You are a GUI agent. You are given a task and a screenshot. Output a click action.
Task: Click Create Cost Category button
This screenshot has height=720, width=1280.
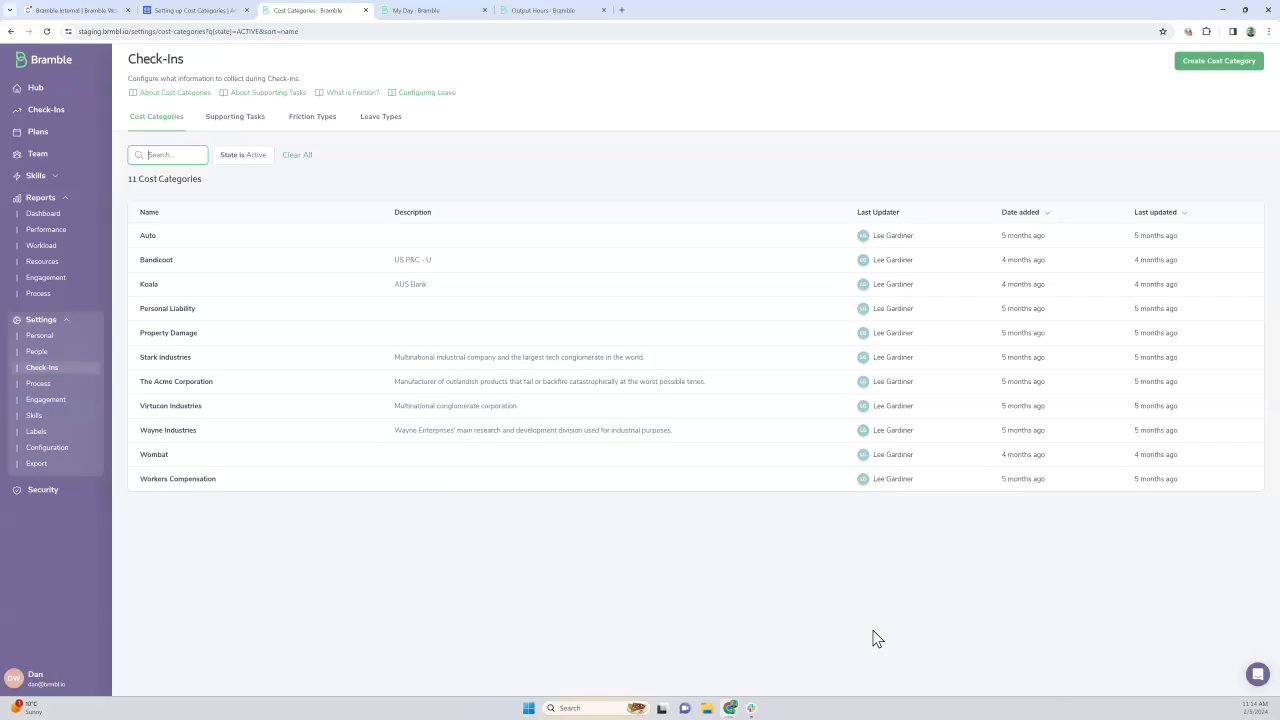click(1219, 61)
